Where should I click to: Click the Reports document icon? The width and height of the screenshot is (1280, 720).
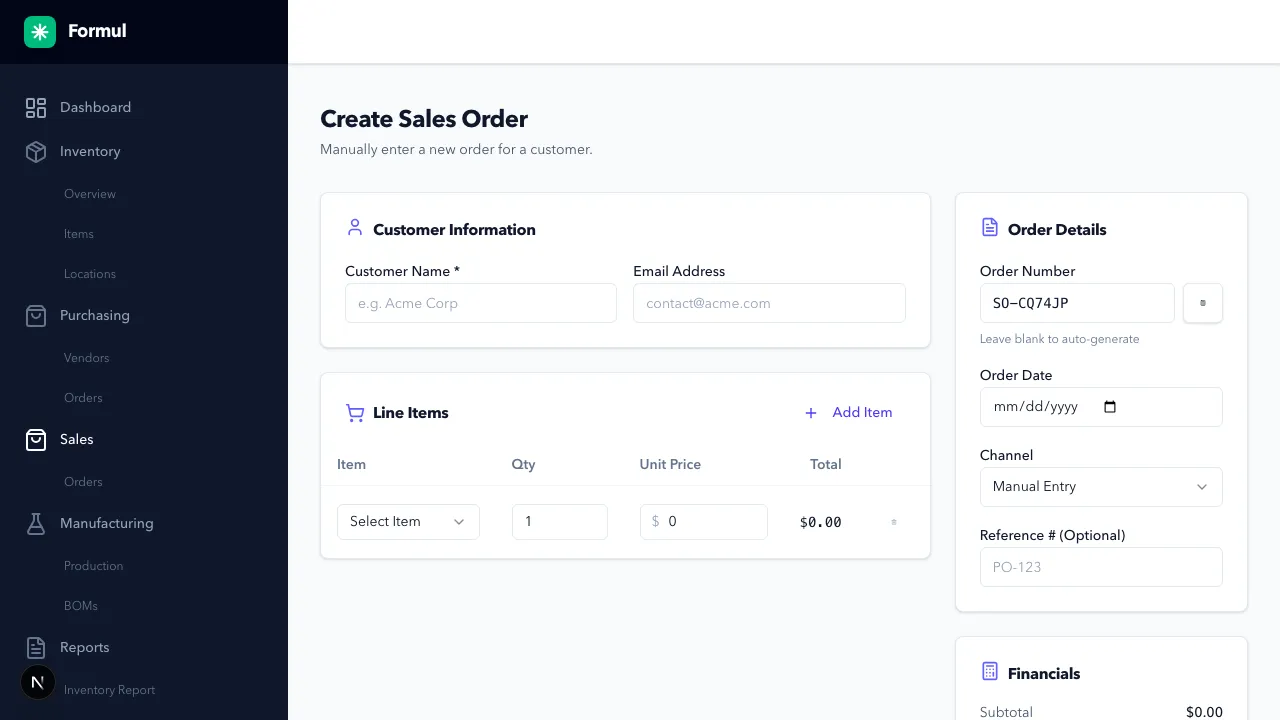point(36,647)
